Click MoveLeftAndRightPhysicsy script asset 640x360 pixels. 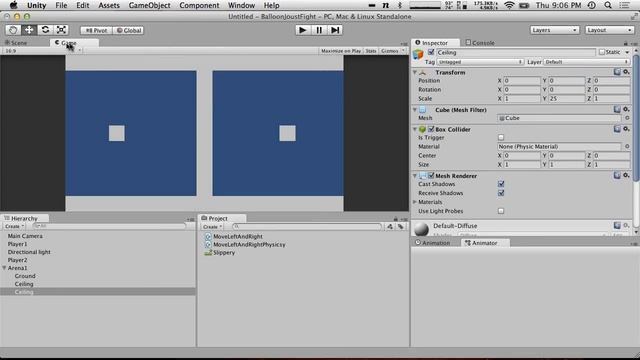249,244
